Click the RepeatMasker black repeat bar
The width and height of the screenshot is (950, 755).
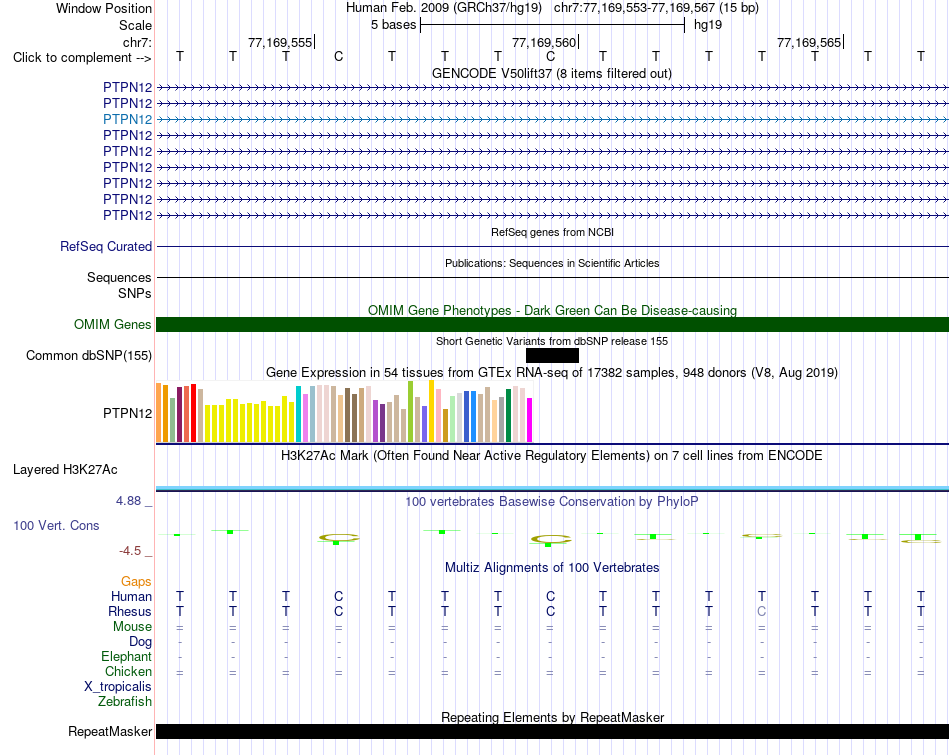[x=552, y=731]
